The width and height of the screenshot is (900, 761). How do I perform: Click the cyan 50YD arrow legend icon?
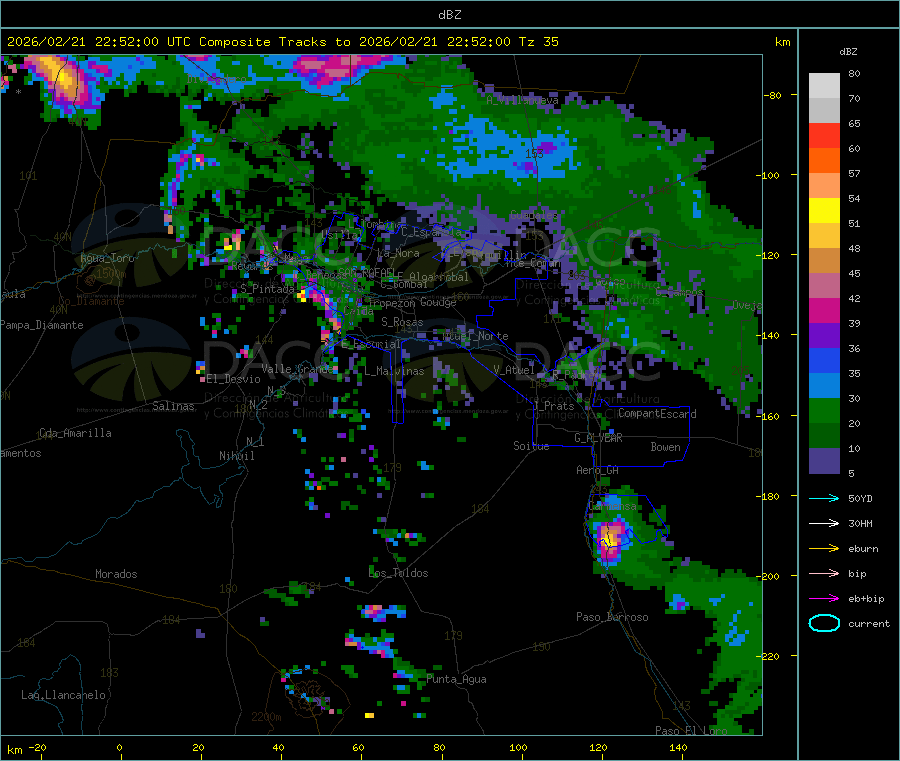824,498
